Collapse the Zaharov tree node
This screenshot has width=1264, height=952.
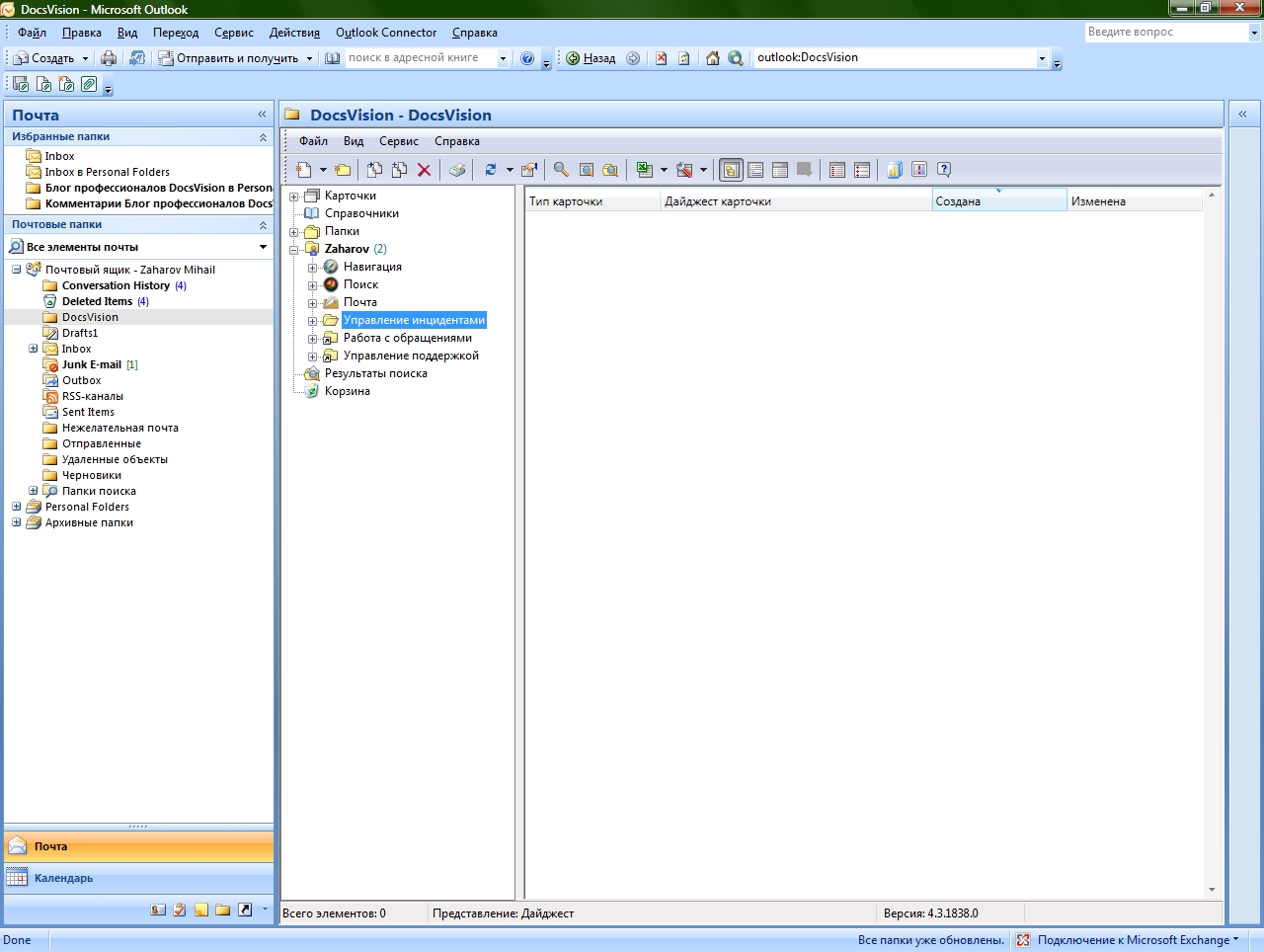293,250
